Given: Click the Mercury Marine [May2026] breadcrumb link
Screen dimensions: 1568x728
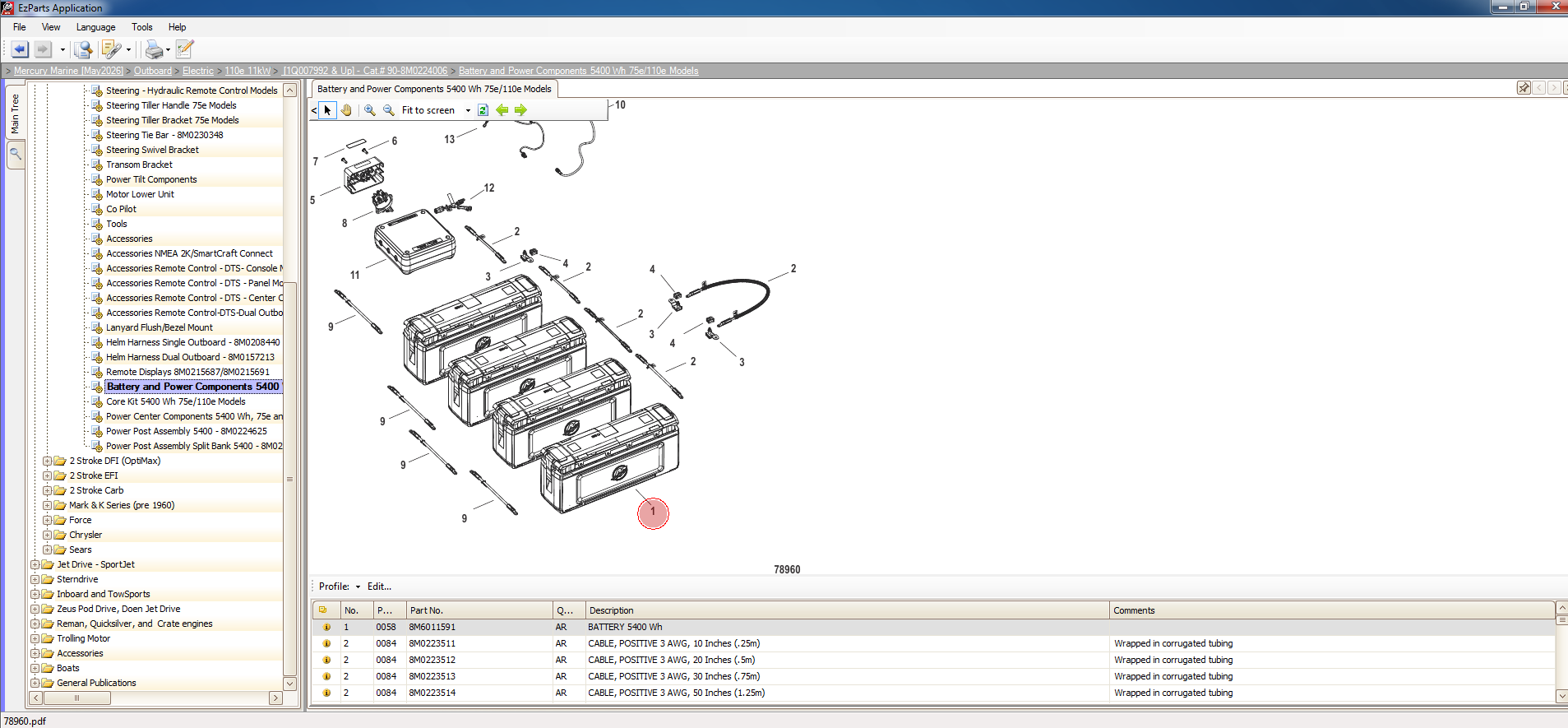Looking at the screenshot, I should 68,71.
